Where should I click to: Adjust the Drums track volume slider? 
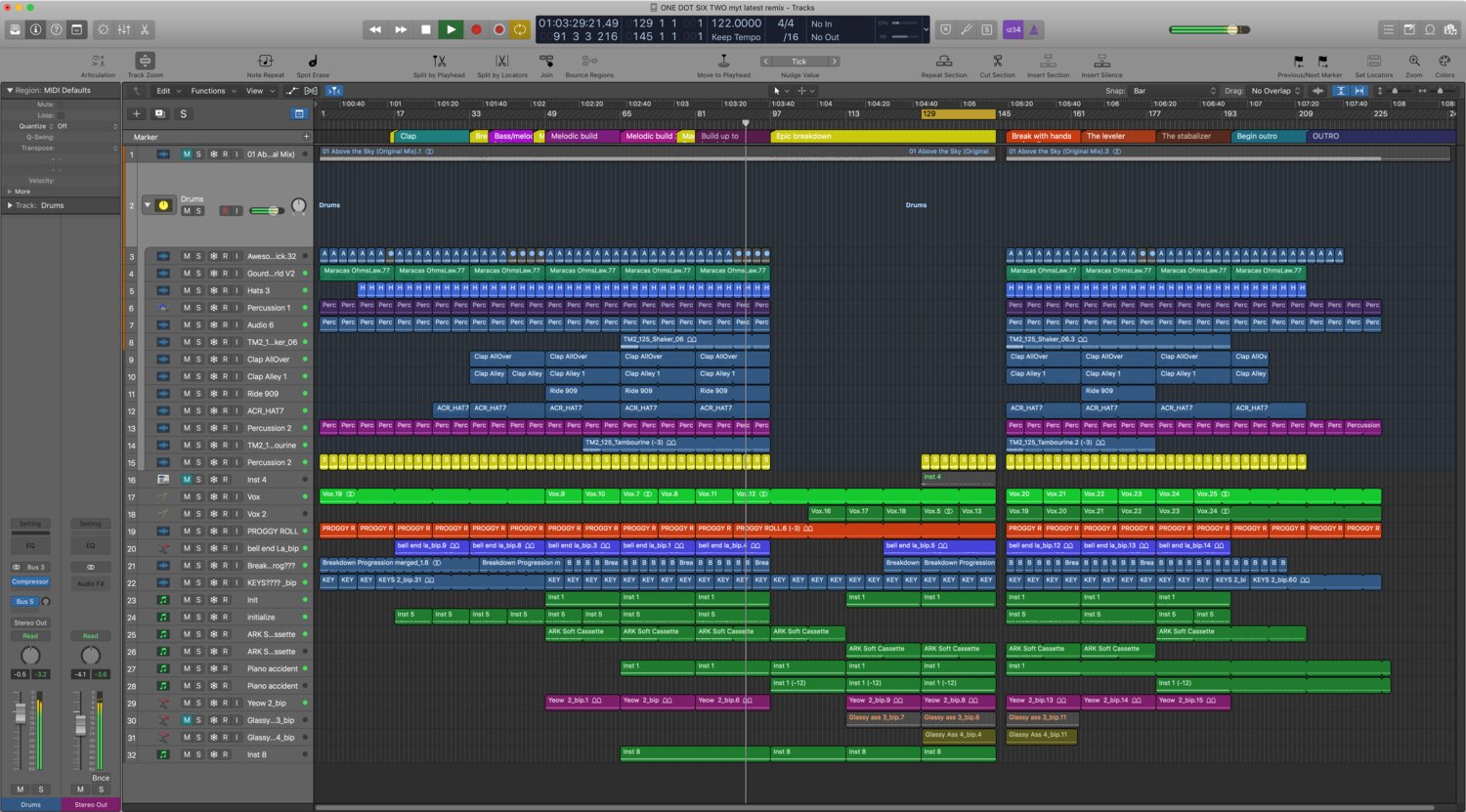(x=266, y=210)
